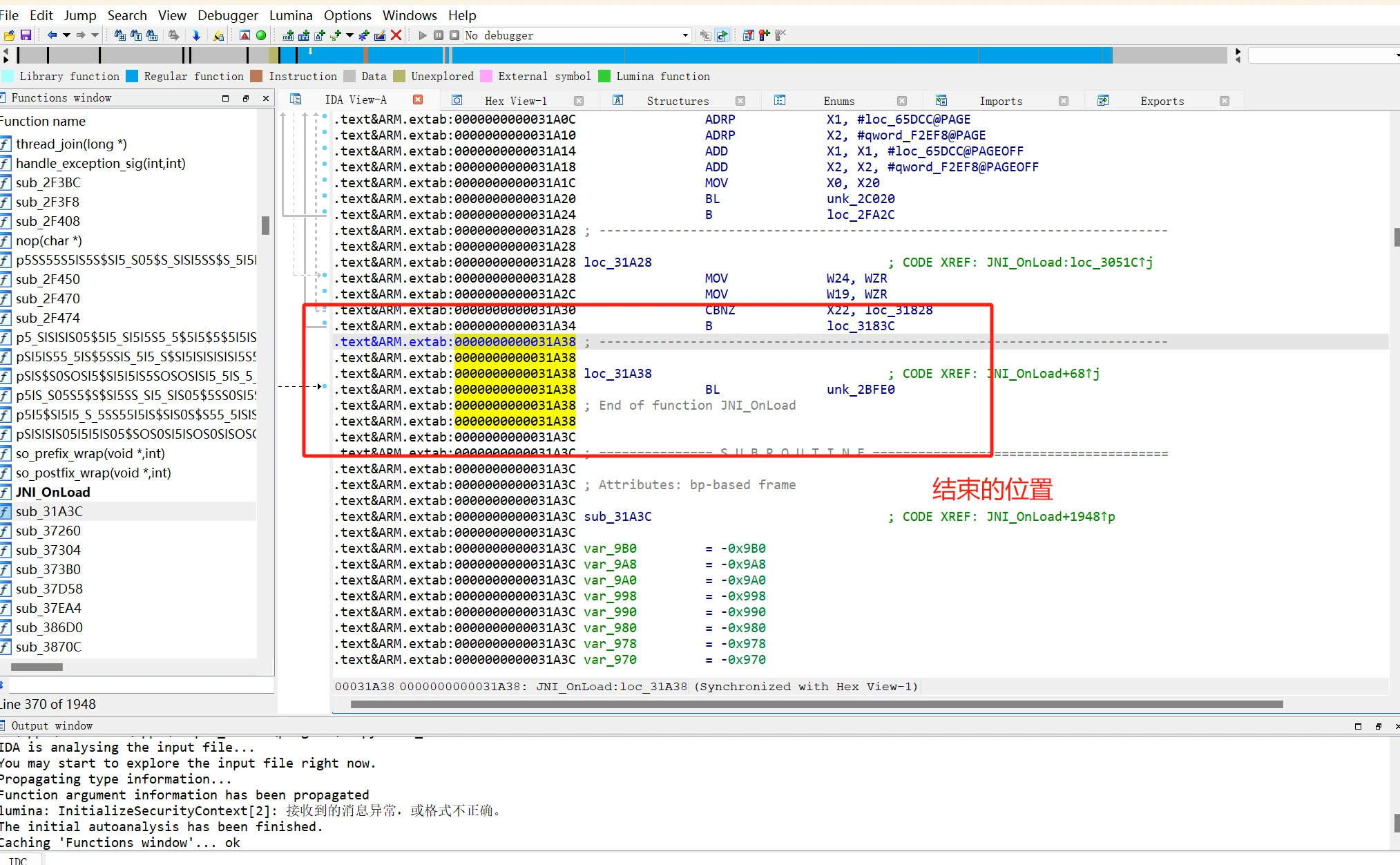Viewport: 1400px width, 865px height.
Task: Close the IDA View-A tab
Action: coord(418,100)
